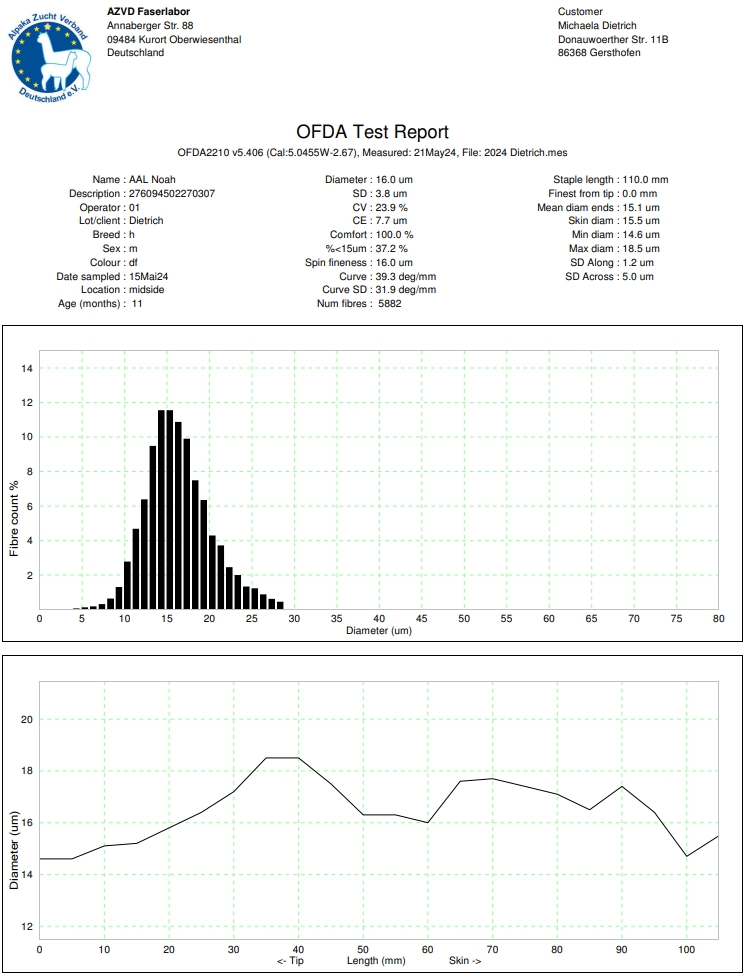Click the CE value '7.7 um'

click(x=391, y=221)
